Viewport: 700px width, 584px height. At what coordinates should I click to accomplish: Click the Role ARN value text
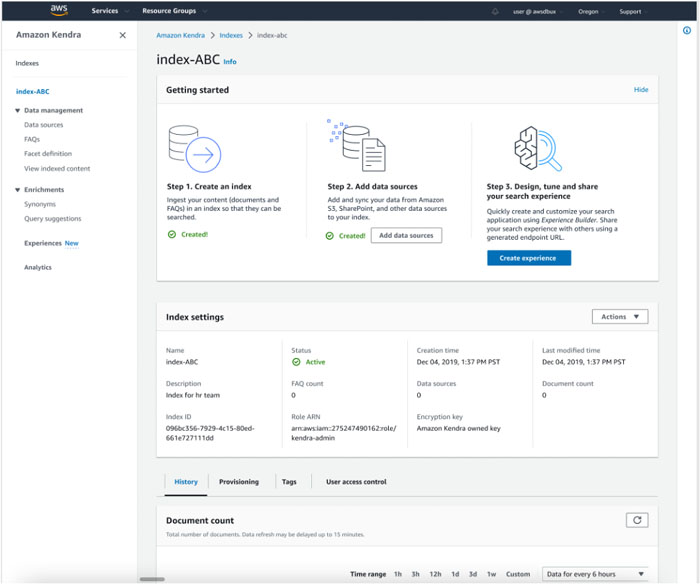(343, 433)
